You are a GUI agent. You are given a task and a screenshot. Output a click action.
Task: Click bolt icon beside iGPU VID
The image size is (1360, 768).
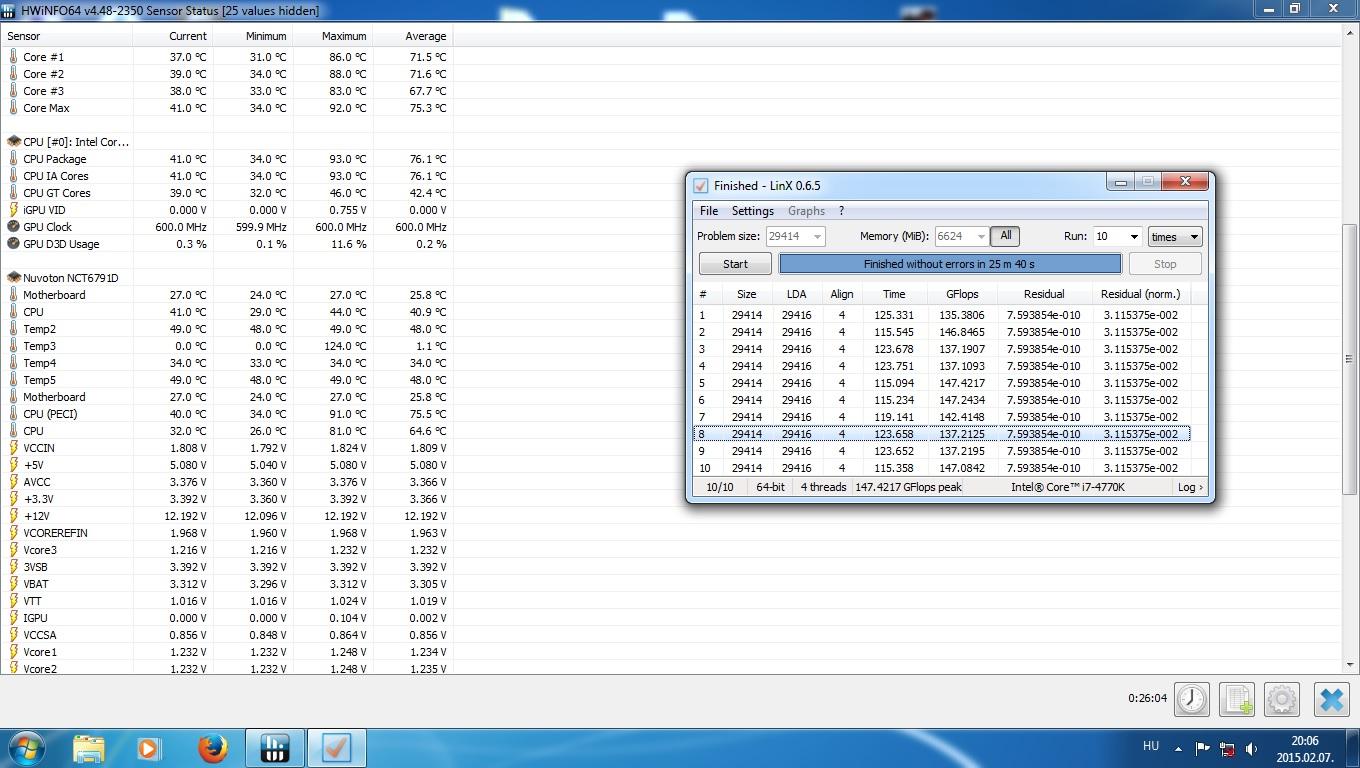pyautogui.click(x=13, y=210)
